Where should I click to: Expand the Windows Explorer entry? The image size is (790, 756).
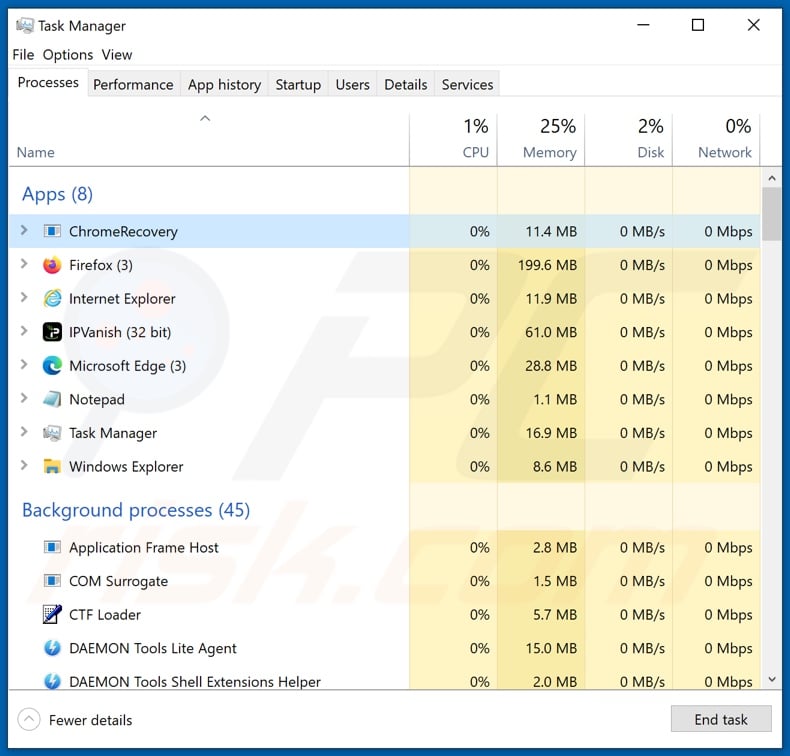[24, 465]
